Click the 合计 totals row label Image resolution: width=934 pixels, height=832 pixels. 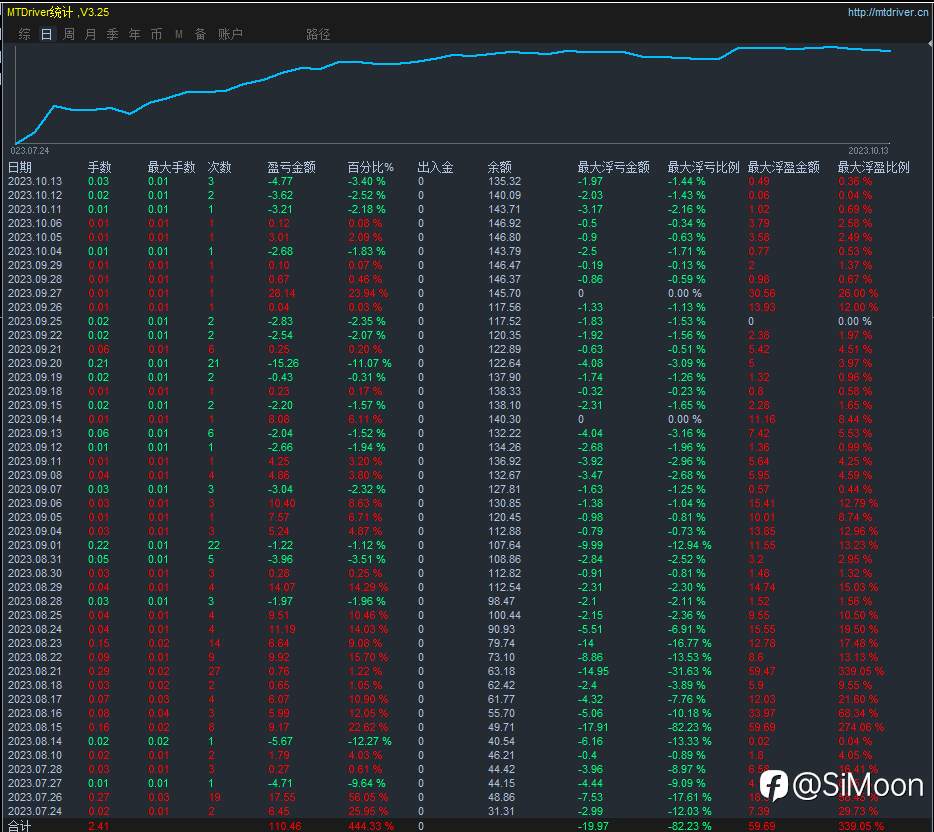20,826
